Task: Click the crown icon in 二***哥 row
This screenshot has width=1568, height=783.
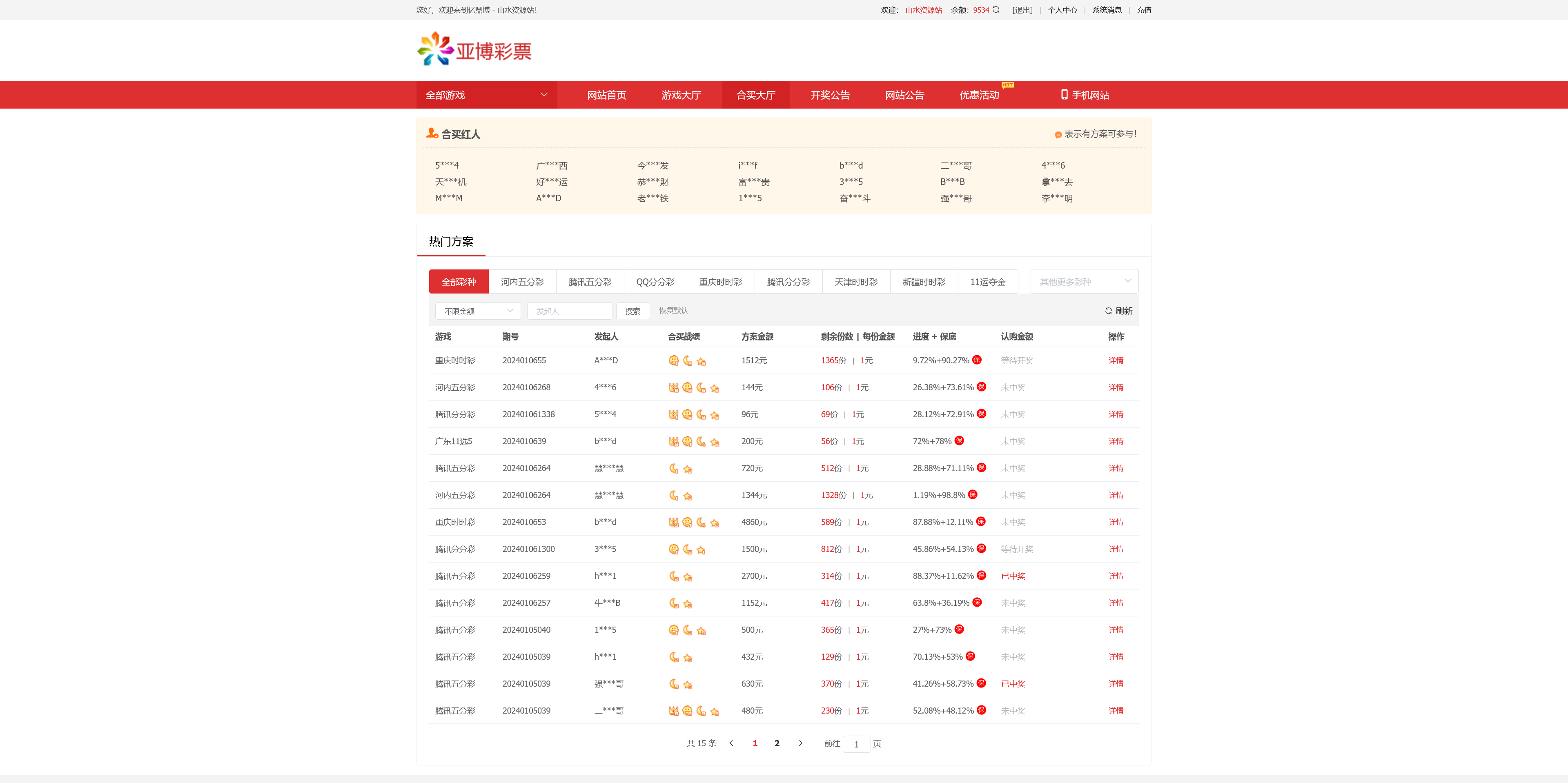Action: point(673,711)
